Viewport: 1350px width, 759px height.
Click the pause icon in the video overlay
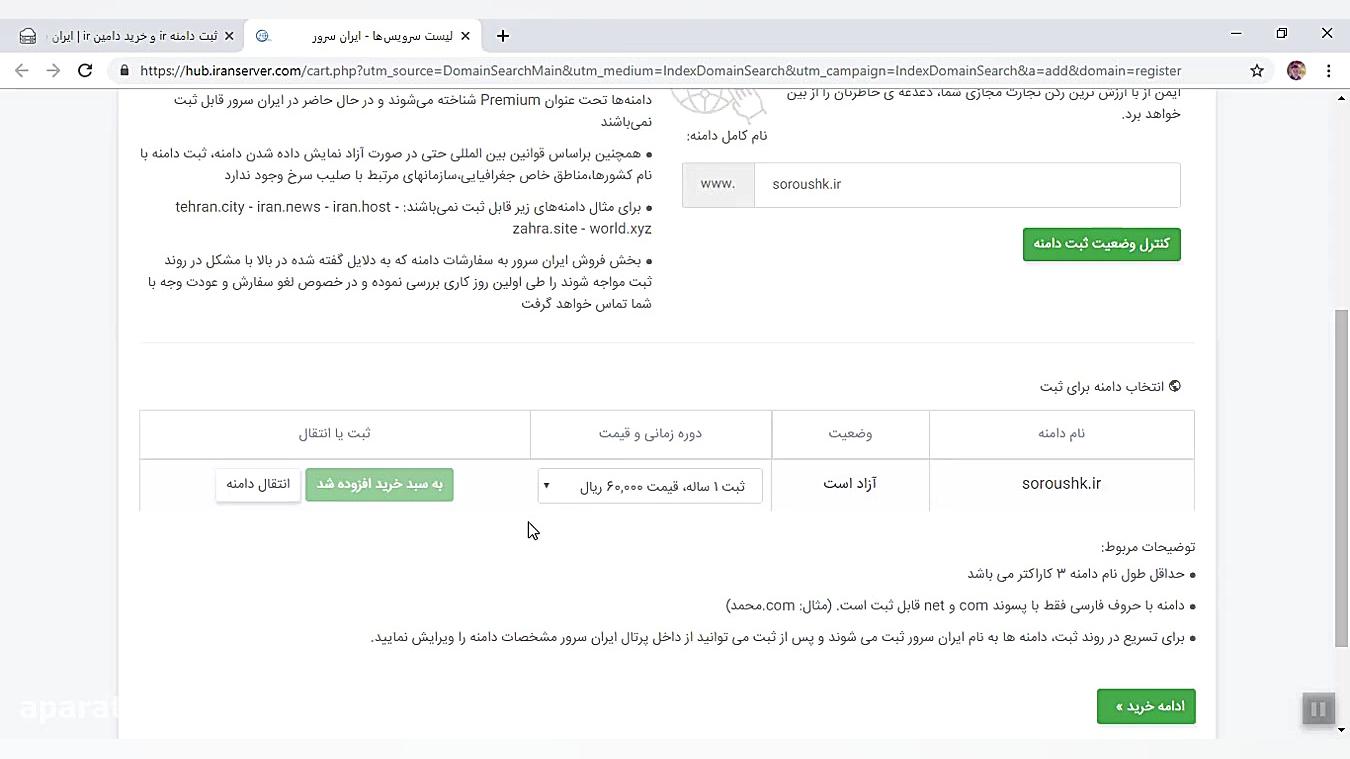pyautogui.click(x=1318, y=708)
